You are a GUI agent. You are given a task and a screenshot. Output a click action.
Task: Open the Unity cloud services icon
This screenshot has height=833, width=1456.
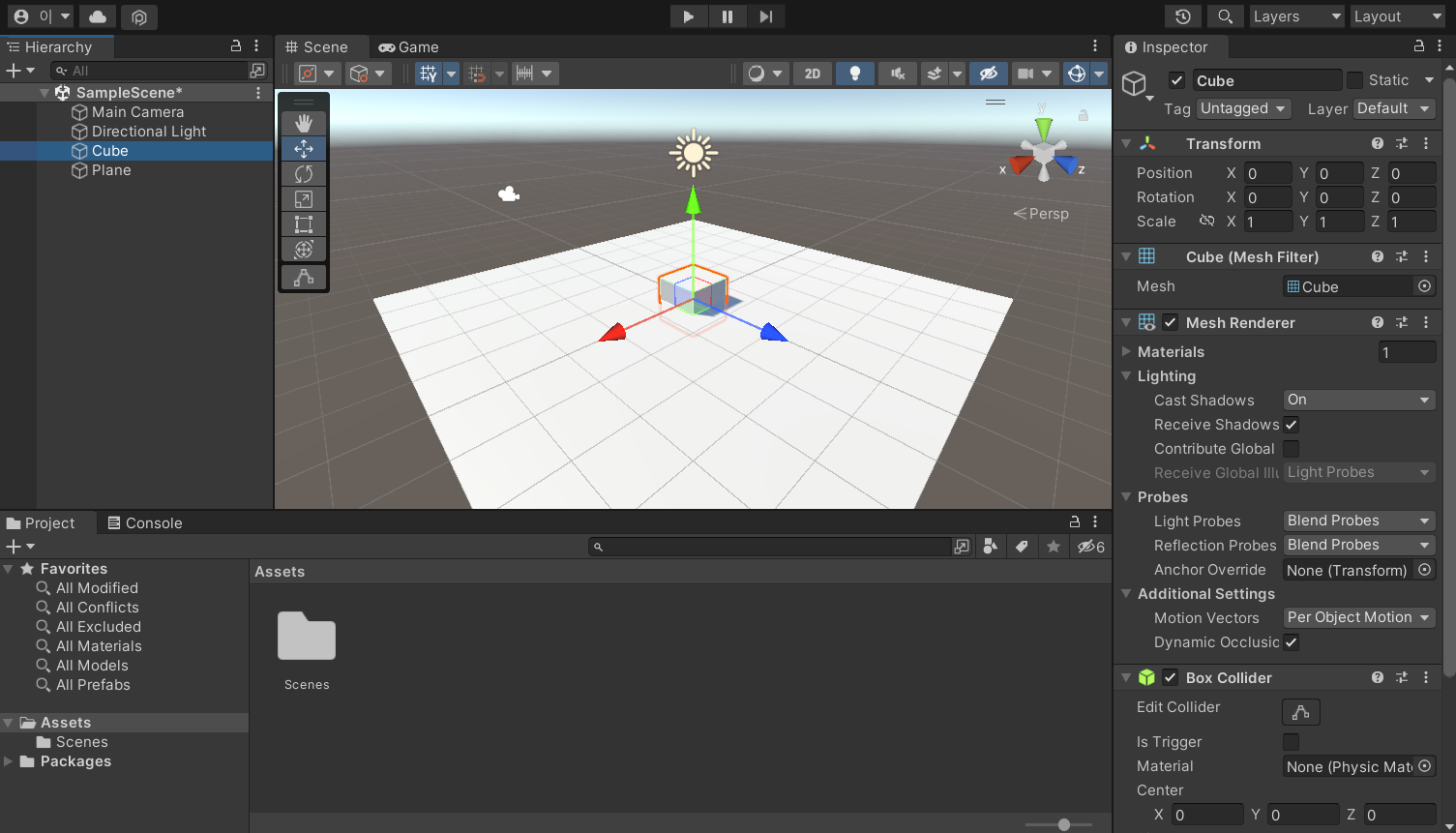(98, 16)
